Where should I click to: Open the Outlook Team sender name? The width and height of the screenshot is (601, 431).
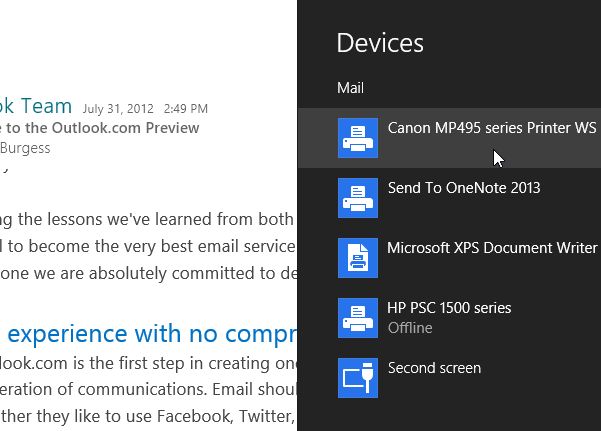(x=36, y=106)
